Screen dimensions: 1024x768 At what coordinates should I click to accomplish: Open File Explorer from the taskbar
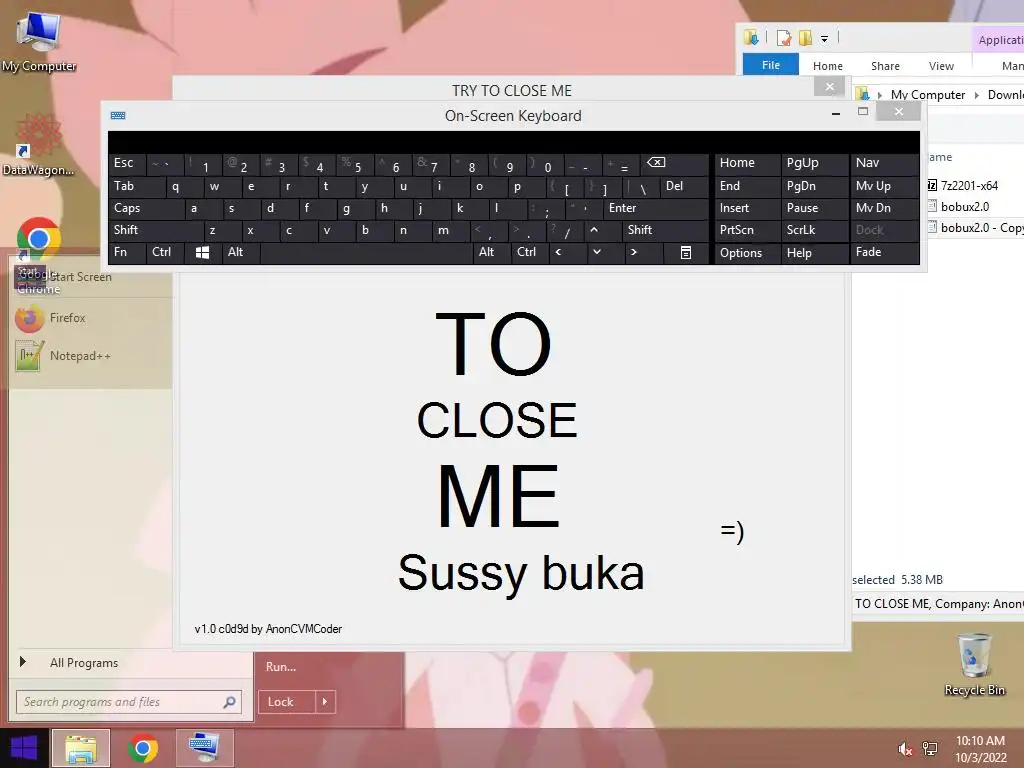click(81, 748)
